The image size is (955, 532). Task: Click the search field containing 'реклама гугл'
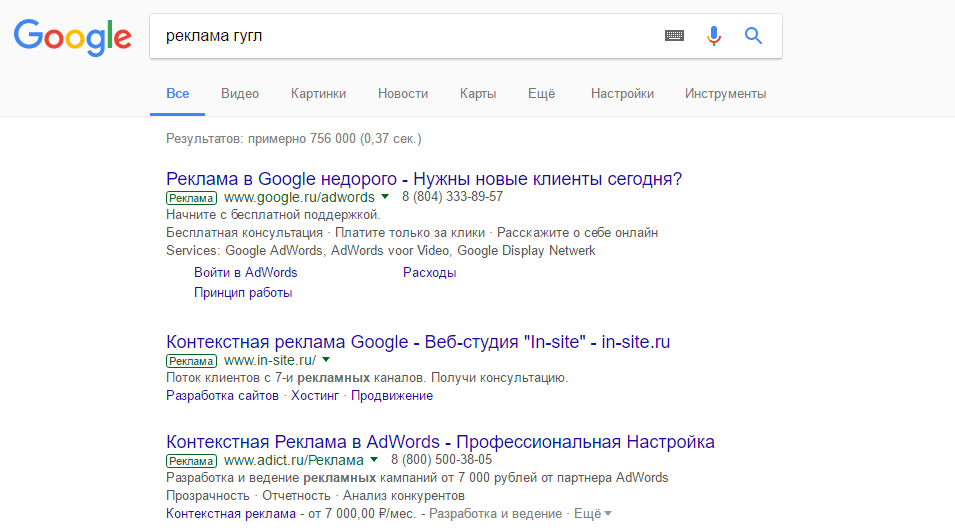400,36
